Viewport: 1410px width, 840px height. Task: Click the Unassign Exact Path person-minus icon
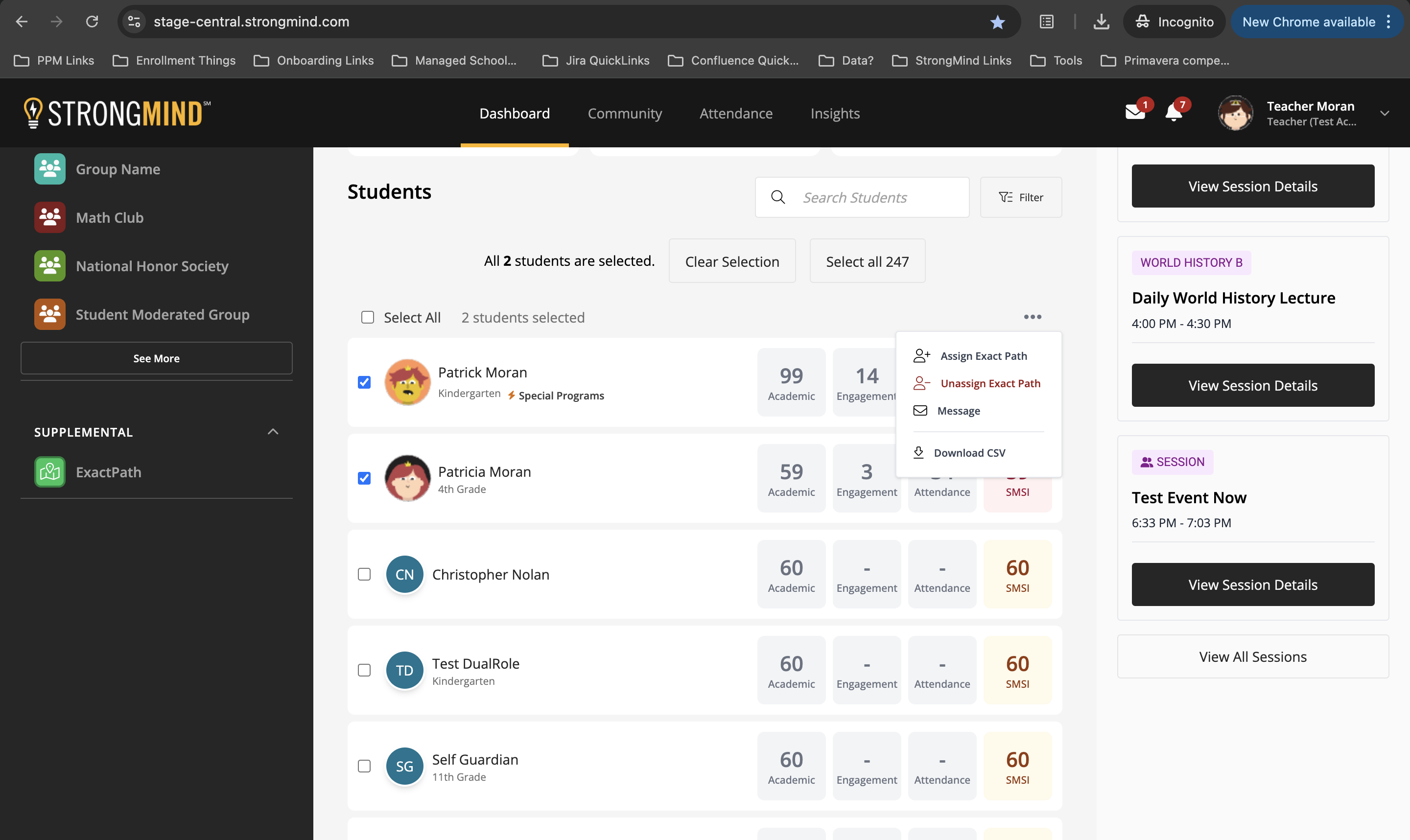921,383
